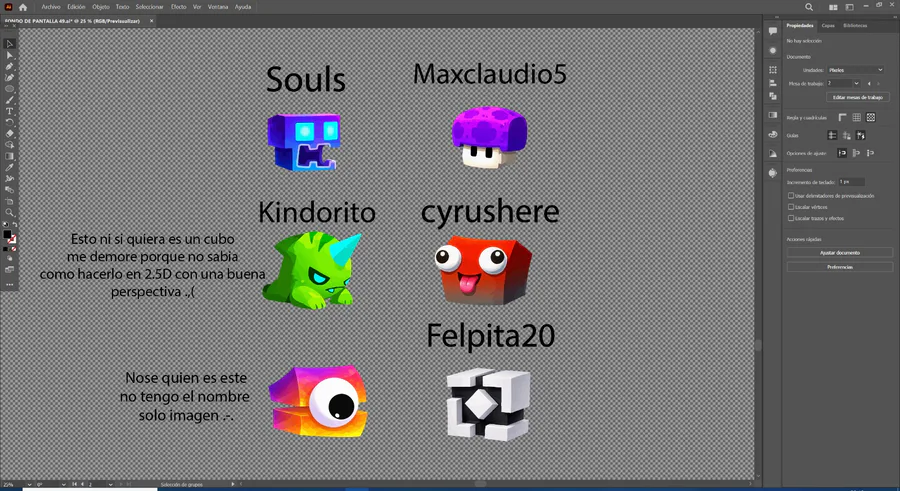Viewport: 900px width, 491px height.
Task: Close the FONDO DE PANTALLA 49.ai document tab
Action: pos(152,21)
